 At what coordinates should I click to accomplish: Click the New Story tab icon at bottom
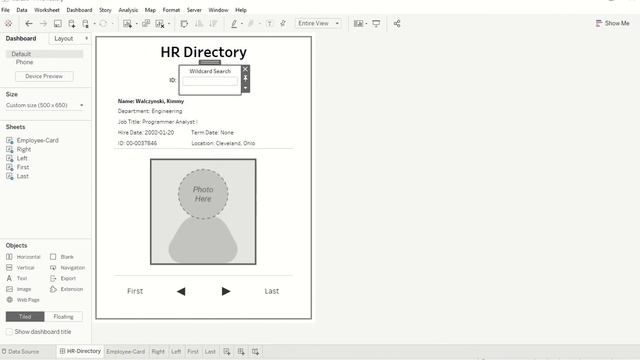pyautogui.click(x=255, y=351)
